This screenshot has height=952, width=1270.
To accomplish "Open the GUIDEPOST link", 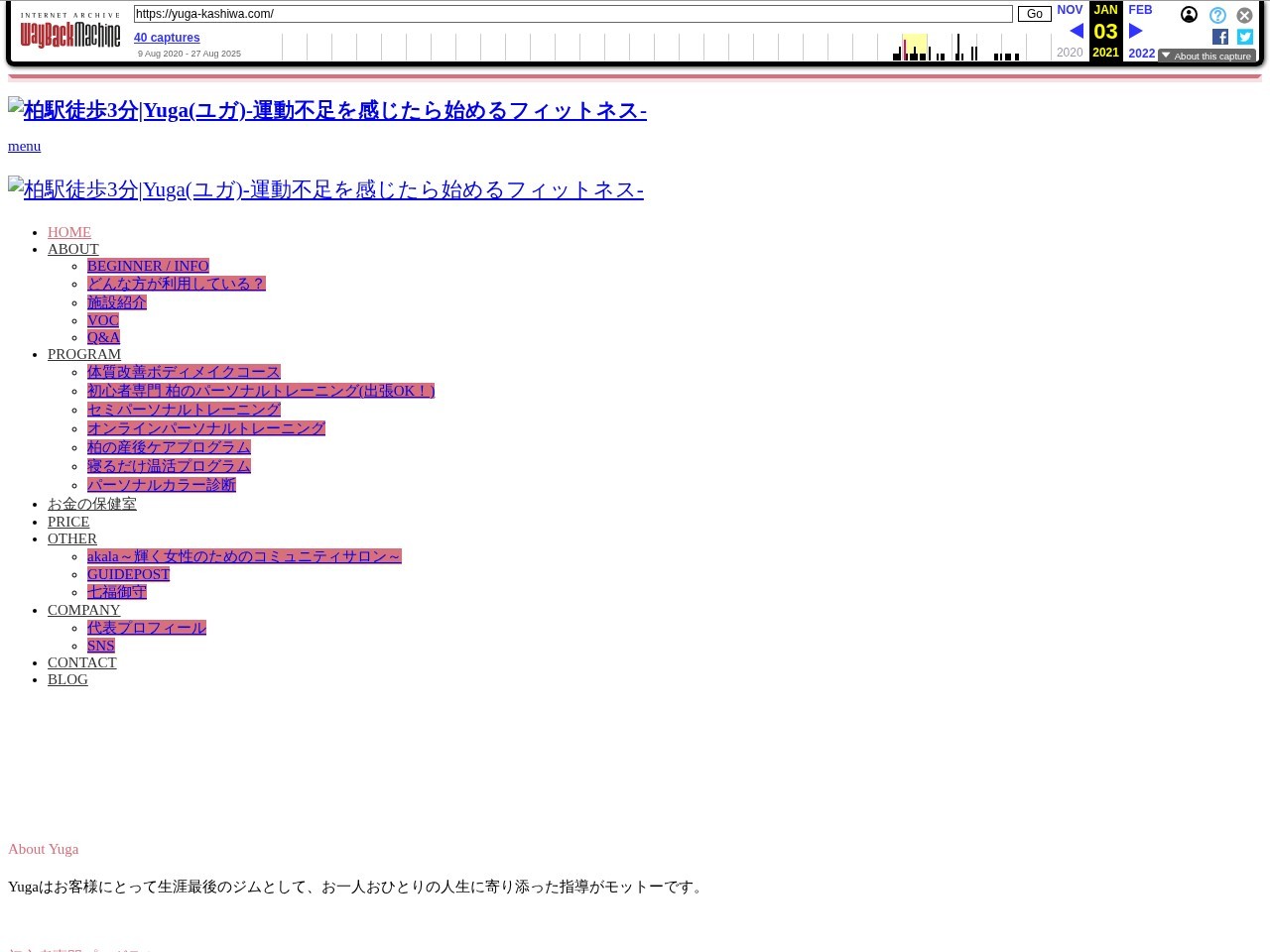I will [128, 574].
